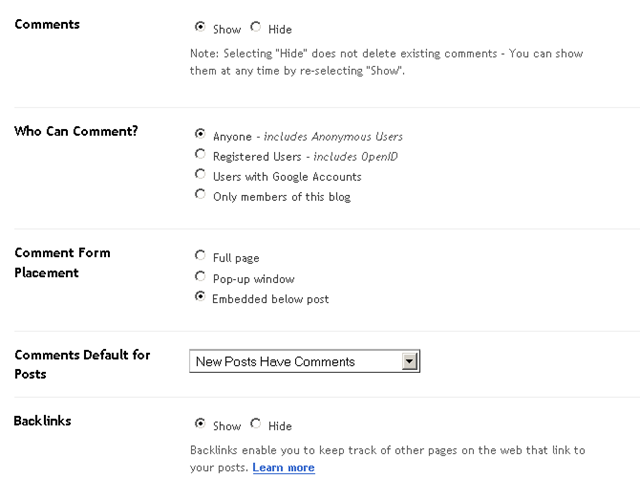Screen dimensions: 640x478
Task: Click the dropdown arrow for Comments Default
Action: click(409, 361)
